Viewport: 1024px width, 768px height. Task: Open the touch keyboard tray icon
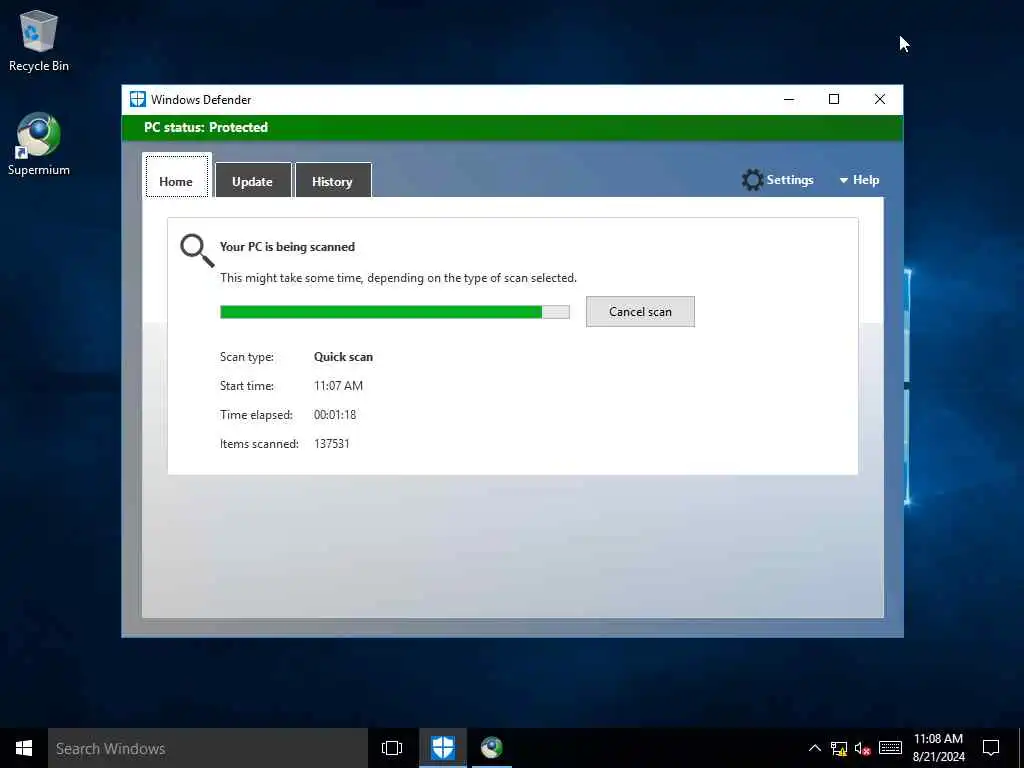click(890, 748)
